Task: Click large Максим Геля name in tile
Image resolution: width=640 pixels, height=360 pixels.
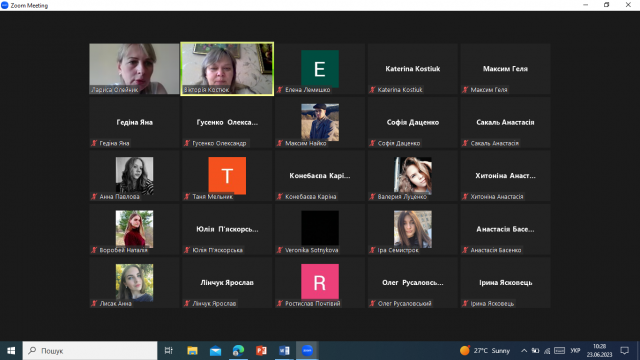Action: coord(505,69)
